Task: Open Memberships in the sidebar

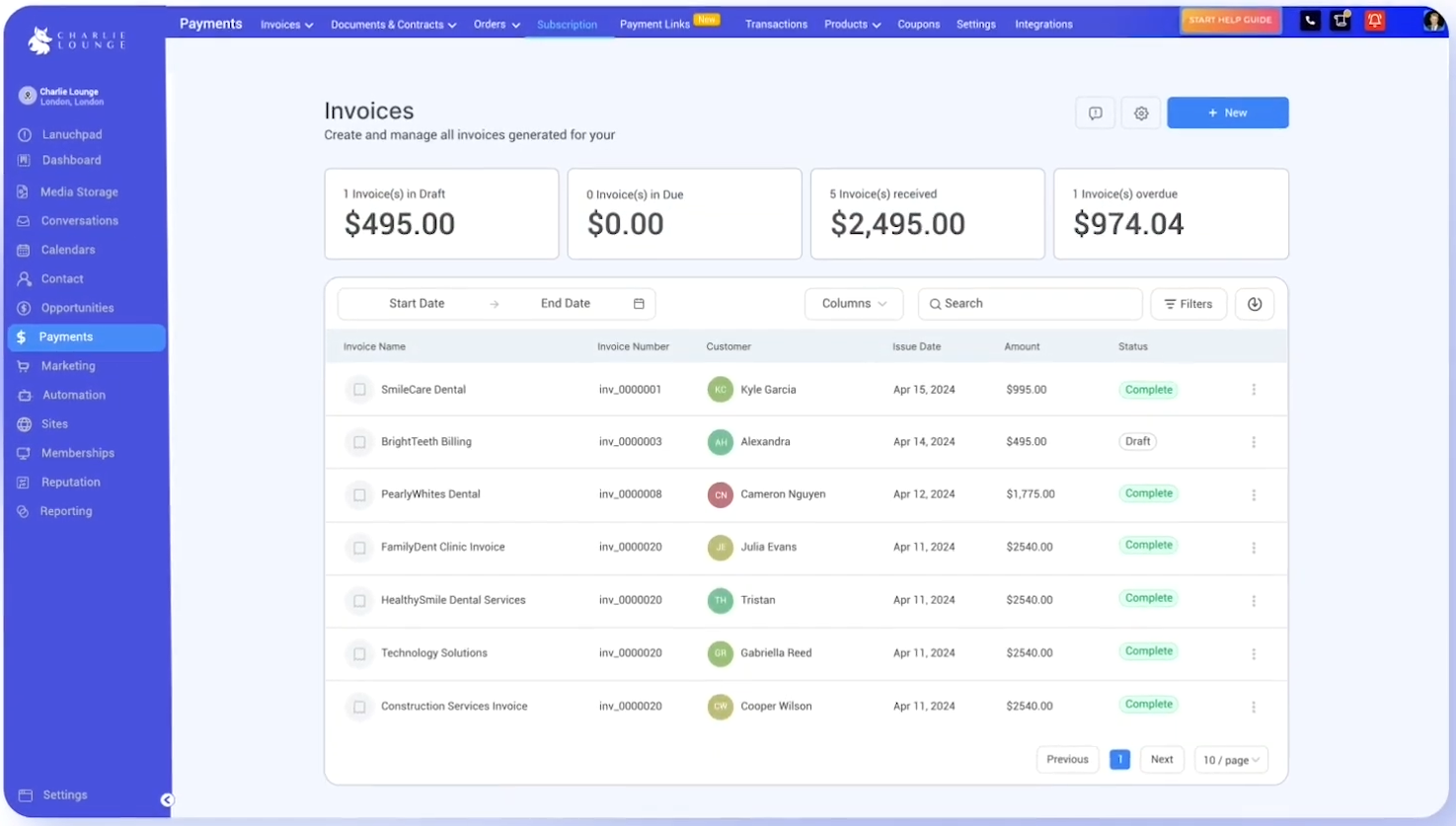Action: tap(77, 453)
